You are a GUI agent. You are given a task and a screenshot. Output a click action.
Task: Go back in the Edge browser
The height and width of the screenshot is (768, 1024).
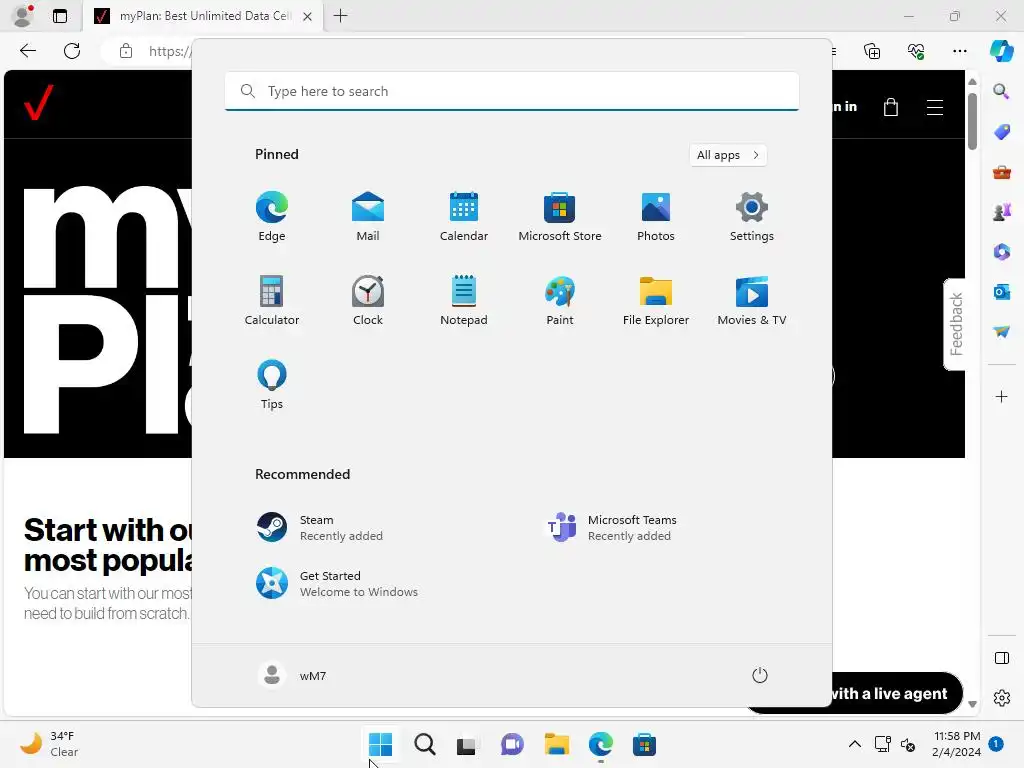[27, 51]
